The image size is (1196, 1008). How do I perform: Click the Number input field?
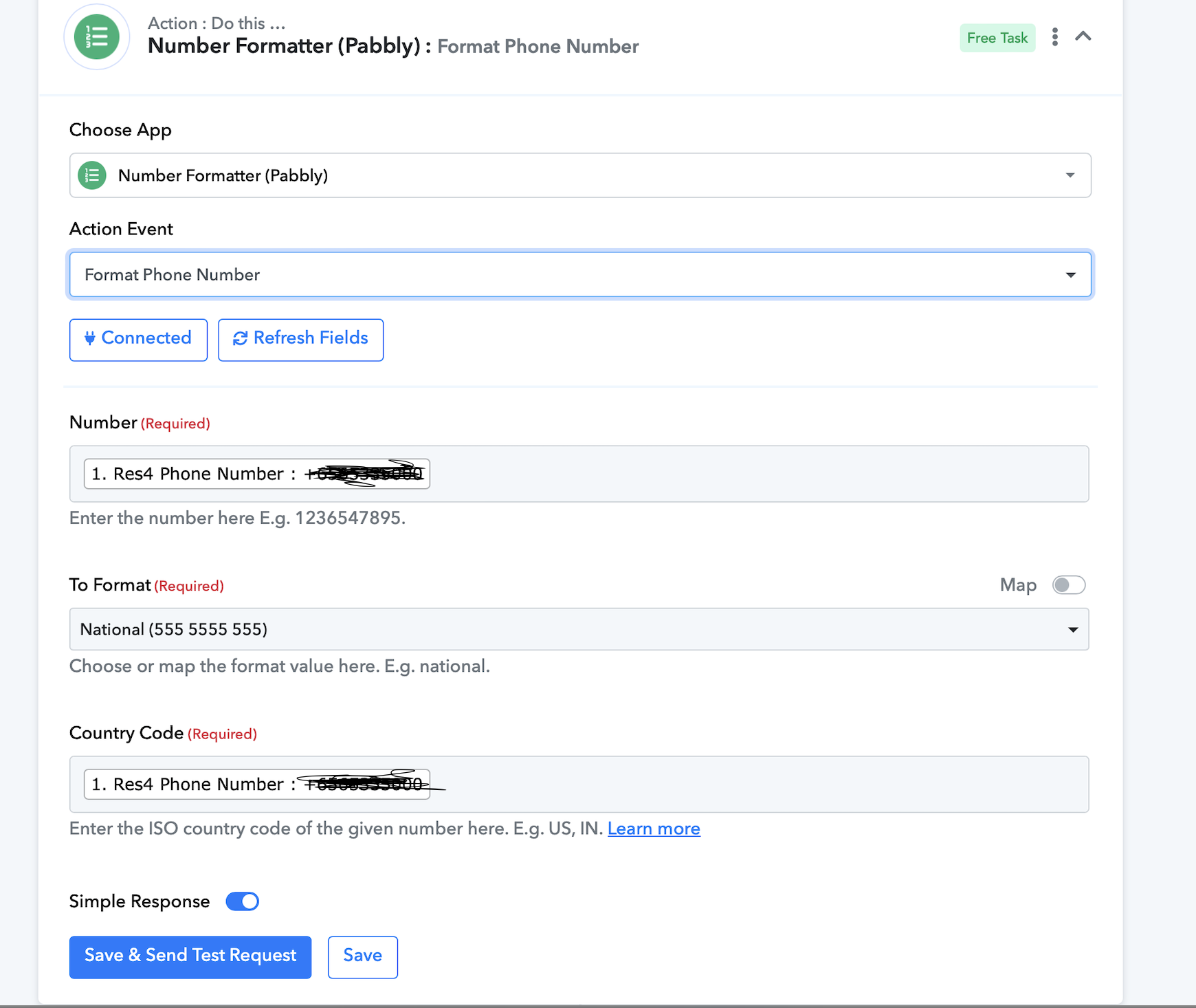coord(579,474)
